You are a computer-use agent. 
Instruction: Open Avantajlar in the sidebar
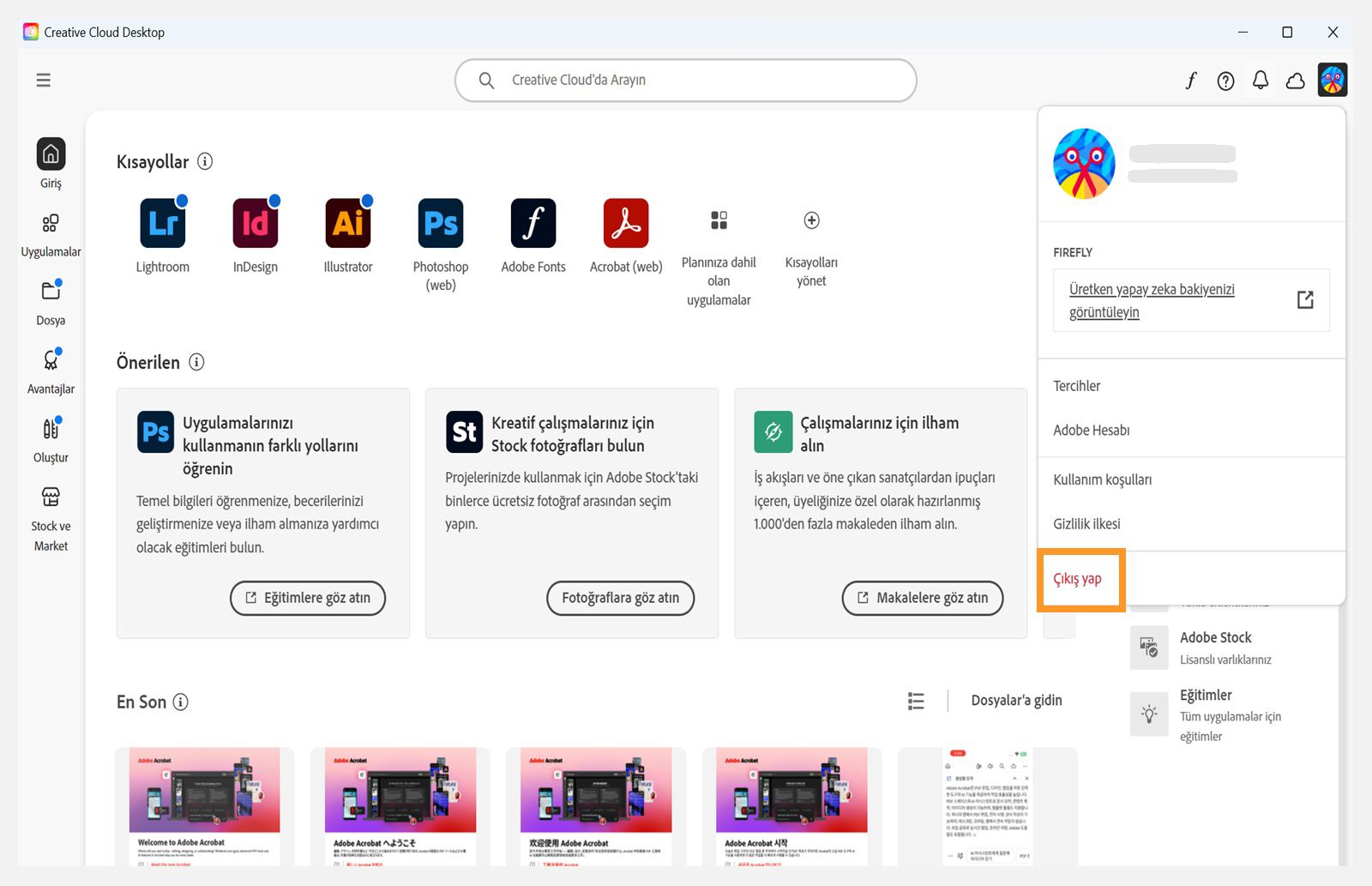[x=51, y=371]
